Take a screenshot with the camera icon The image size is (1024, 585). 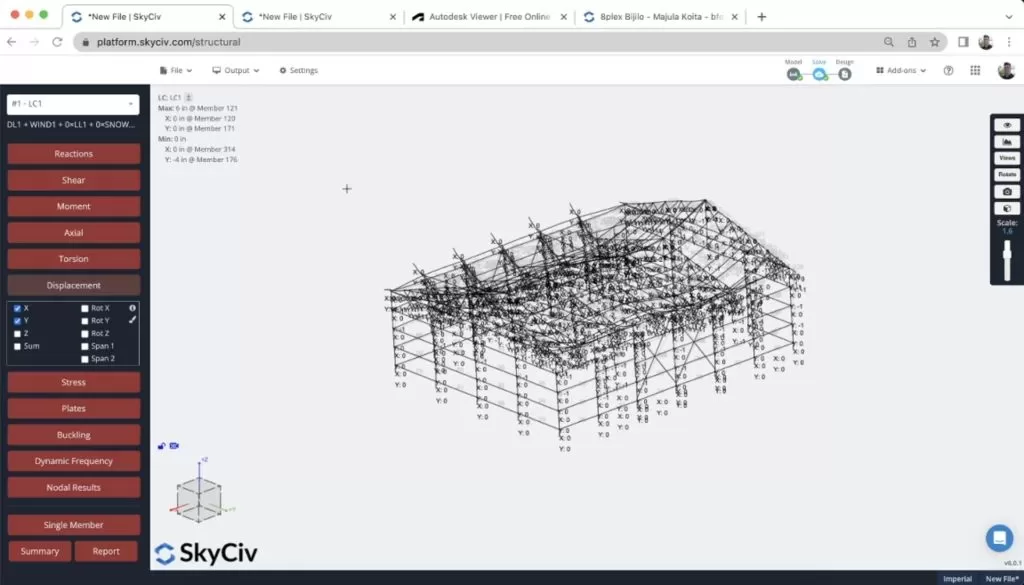[x=1006, y=190]
